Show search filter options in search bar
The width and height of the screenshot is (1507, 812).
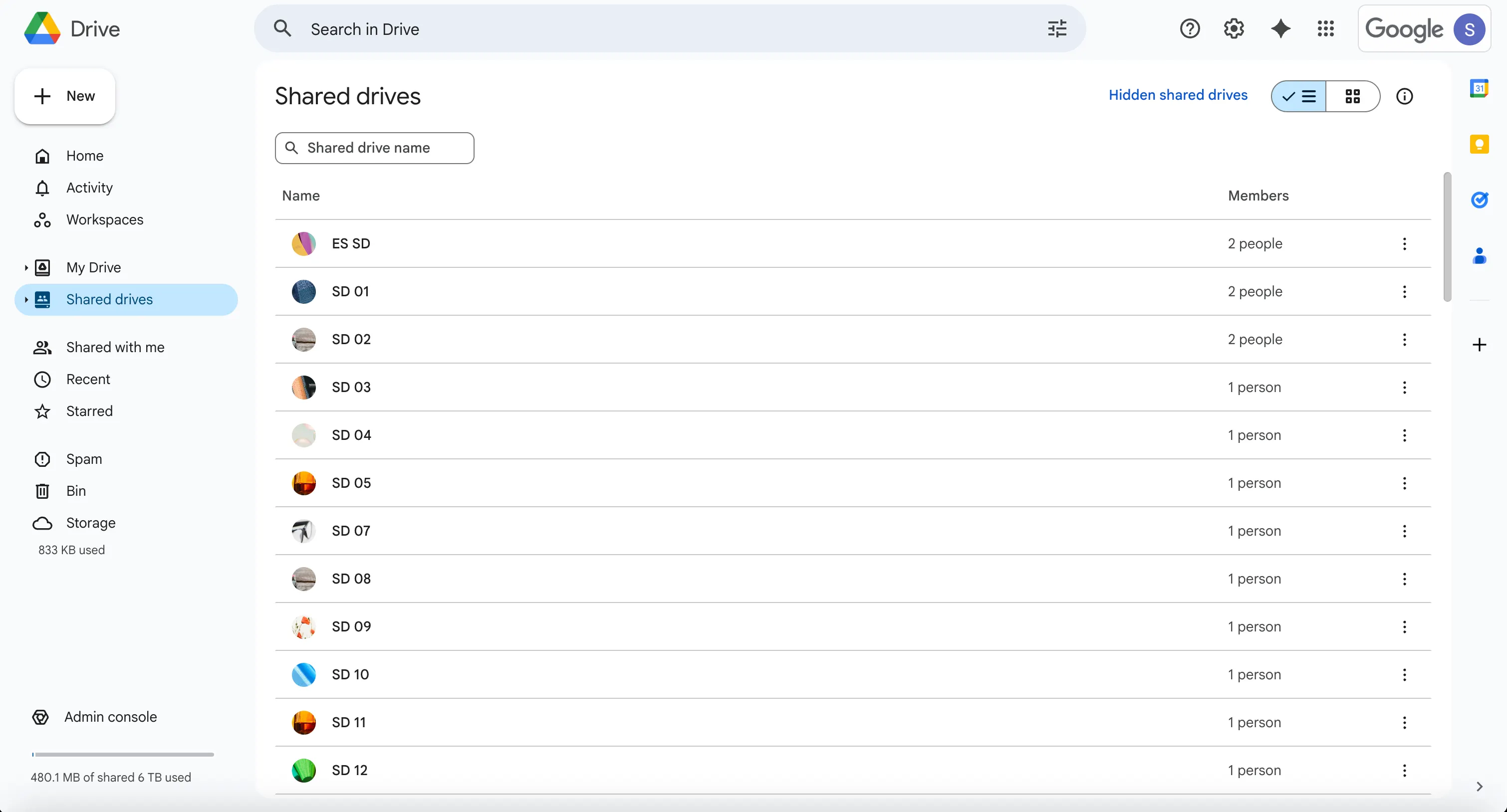pos(1056,28)
